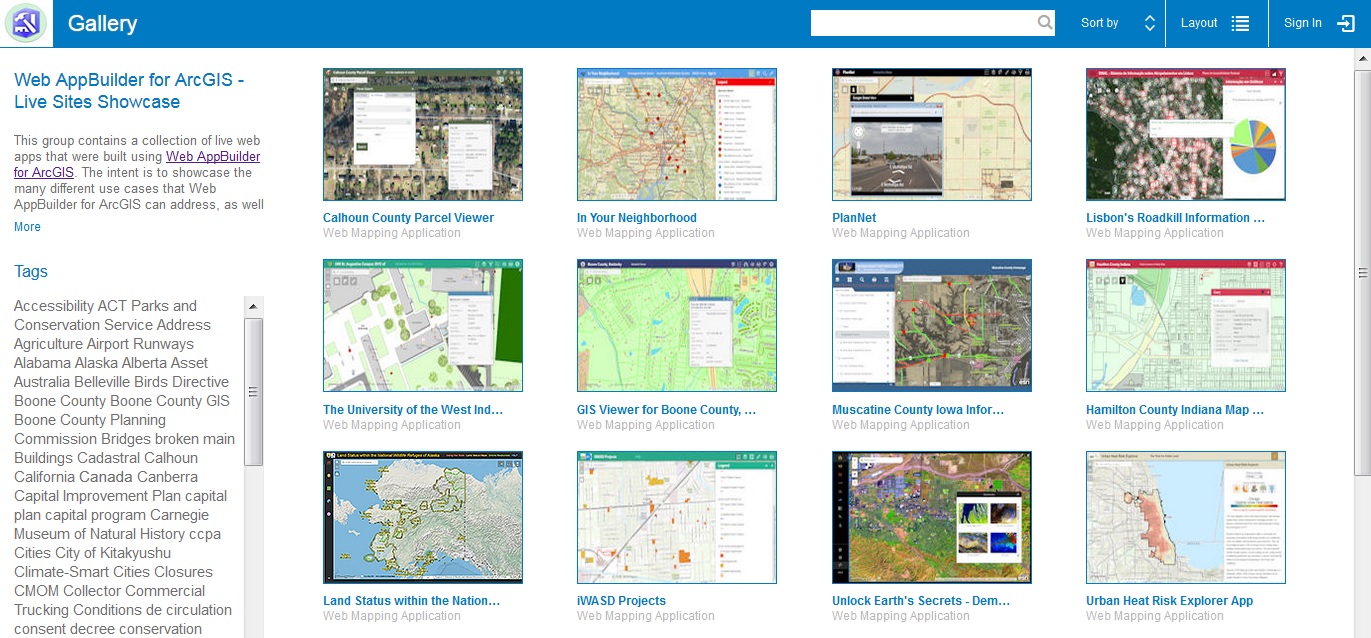1371x638 pixels.
Task: Open Unlock Earth's Secrets thumbnail
Action: tap(932, 517)
